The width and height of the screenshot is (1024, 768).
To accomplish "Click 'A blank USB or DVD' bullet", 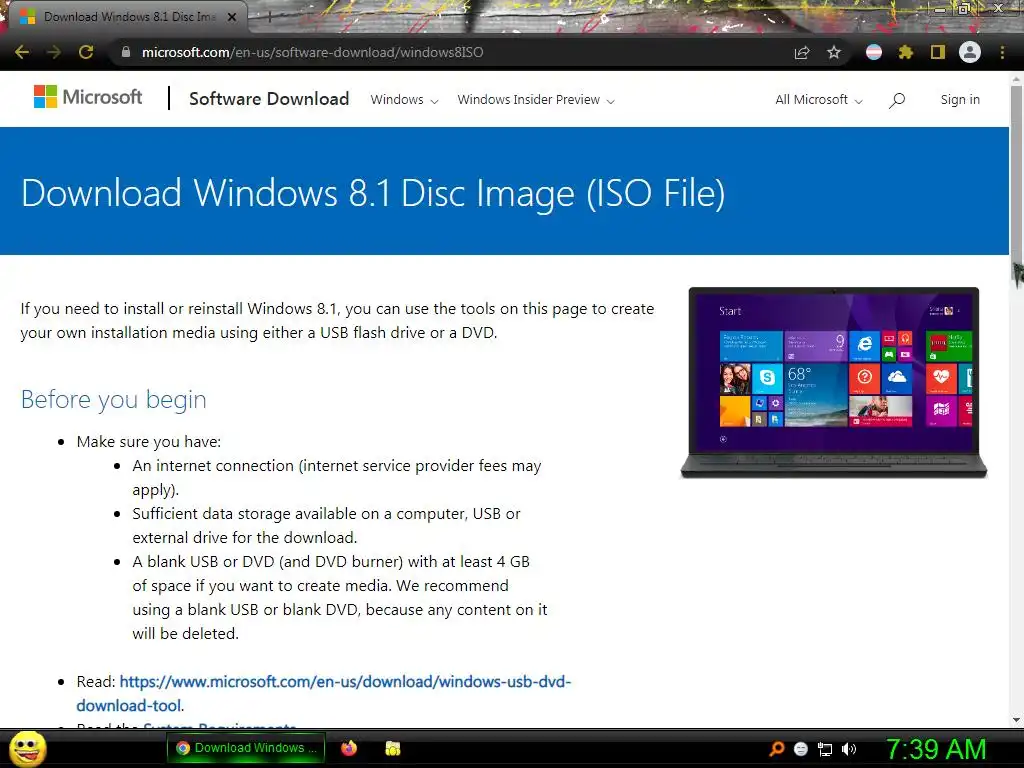I will (340, 598).
